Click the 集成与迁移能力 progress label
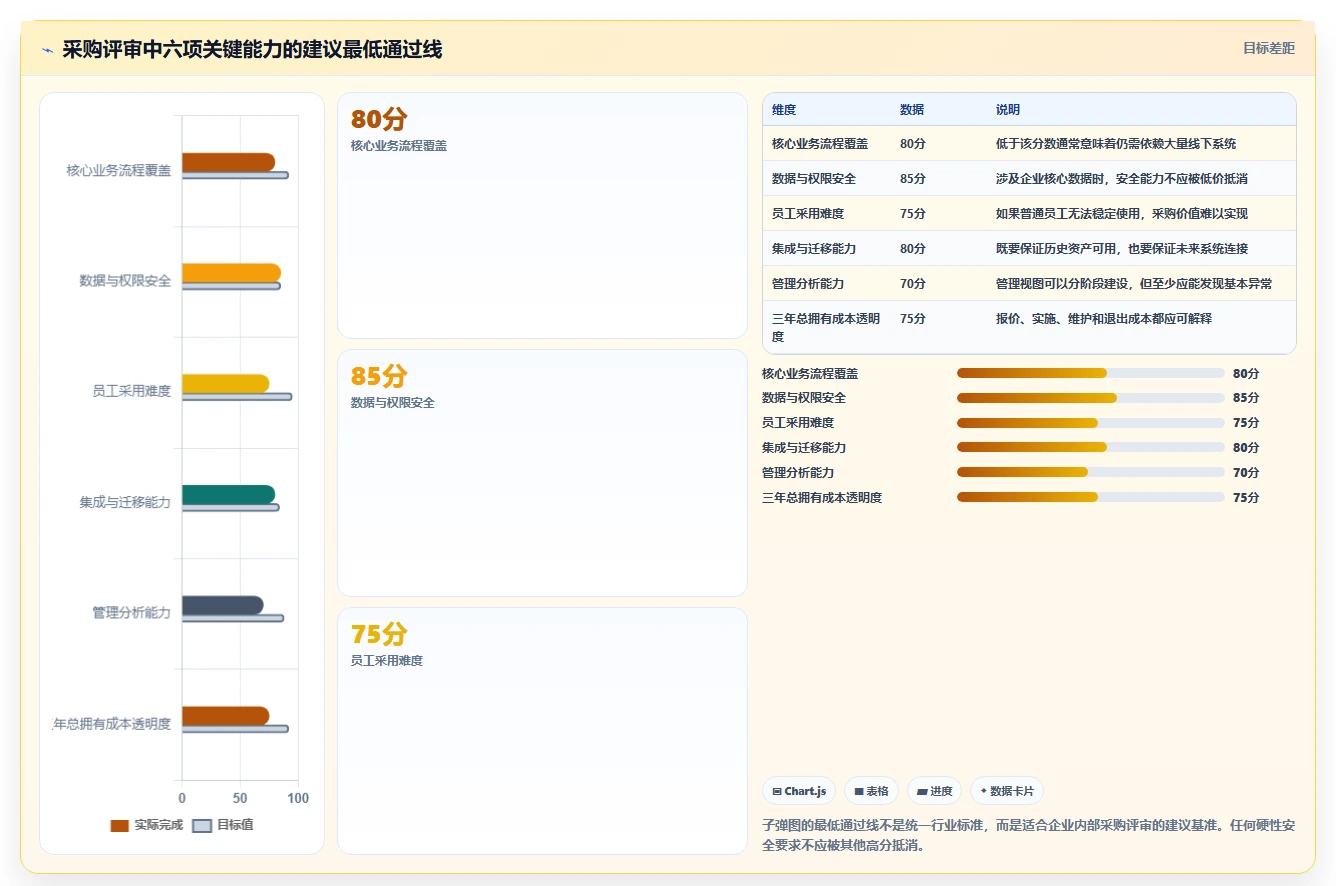Screen dimensions: 1336x886 (804, 448)
